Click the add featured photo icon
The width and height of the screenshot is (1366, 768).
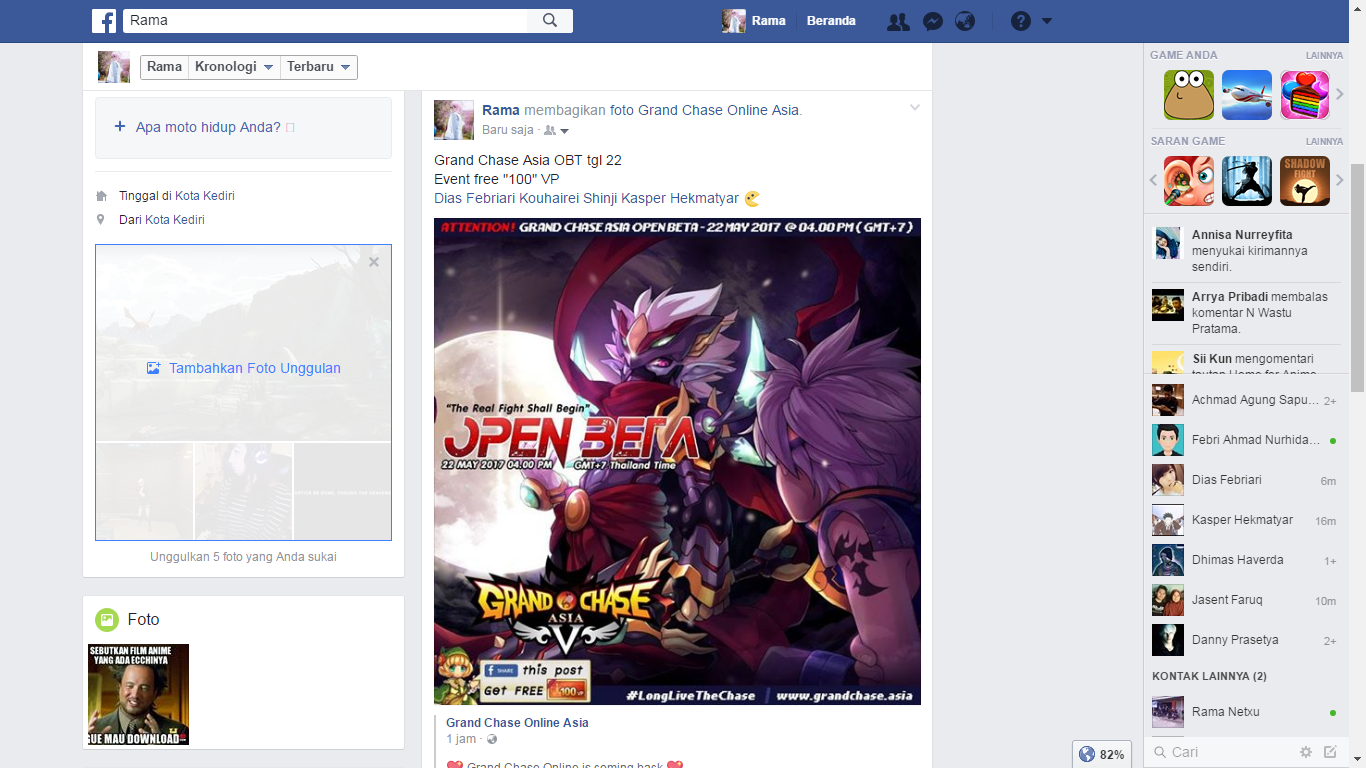(153, 368)
